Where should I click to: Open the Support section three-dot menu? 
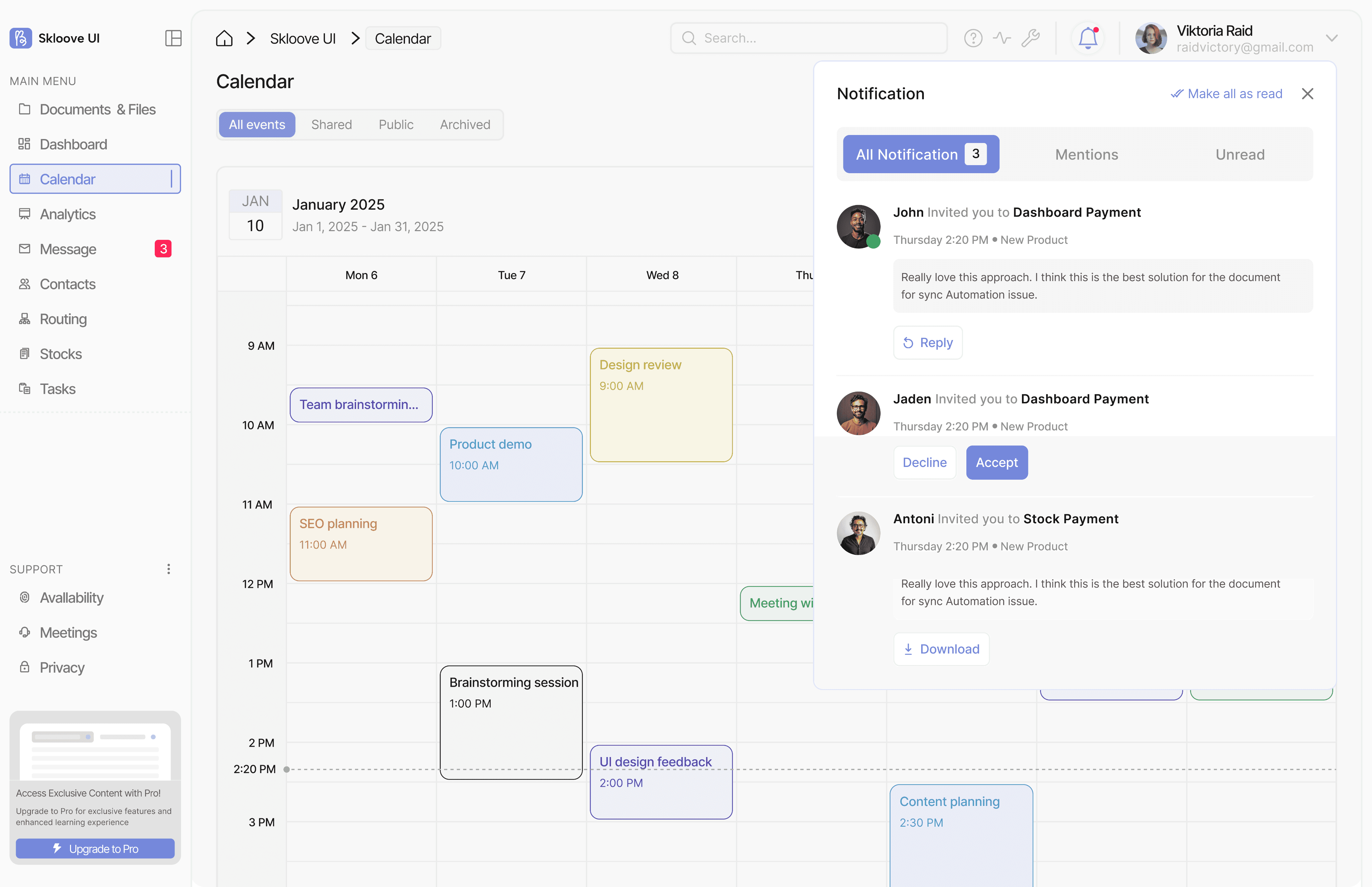click(x=168, y=569)
